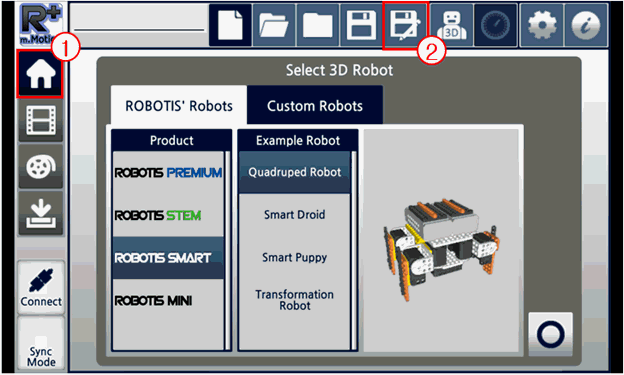This screenshot has height=375, width=624.
Task: Open the film reel motion group icon
Action: (x=41, y=166)
